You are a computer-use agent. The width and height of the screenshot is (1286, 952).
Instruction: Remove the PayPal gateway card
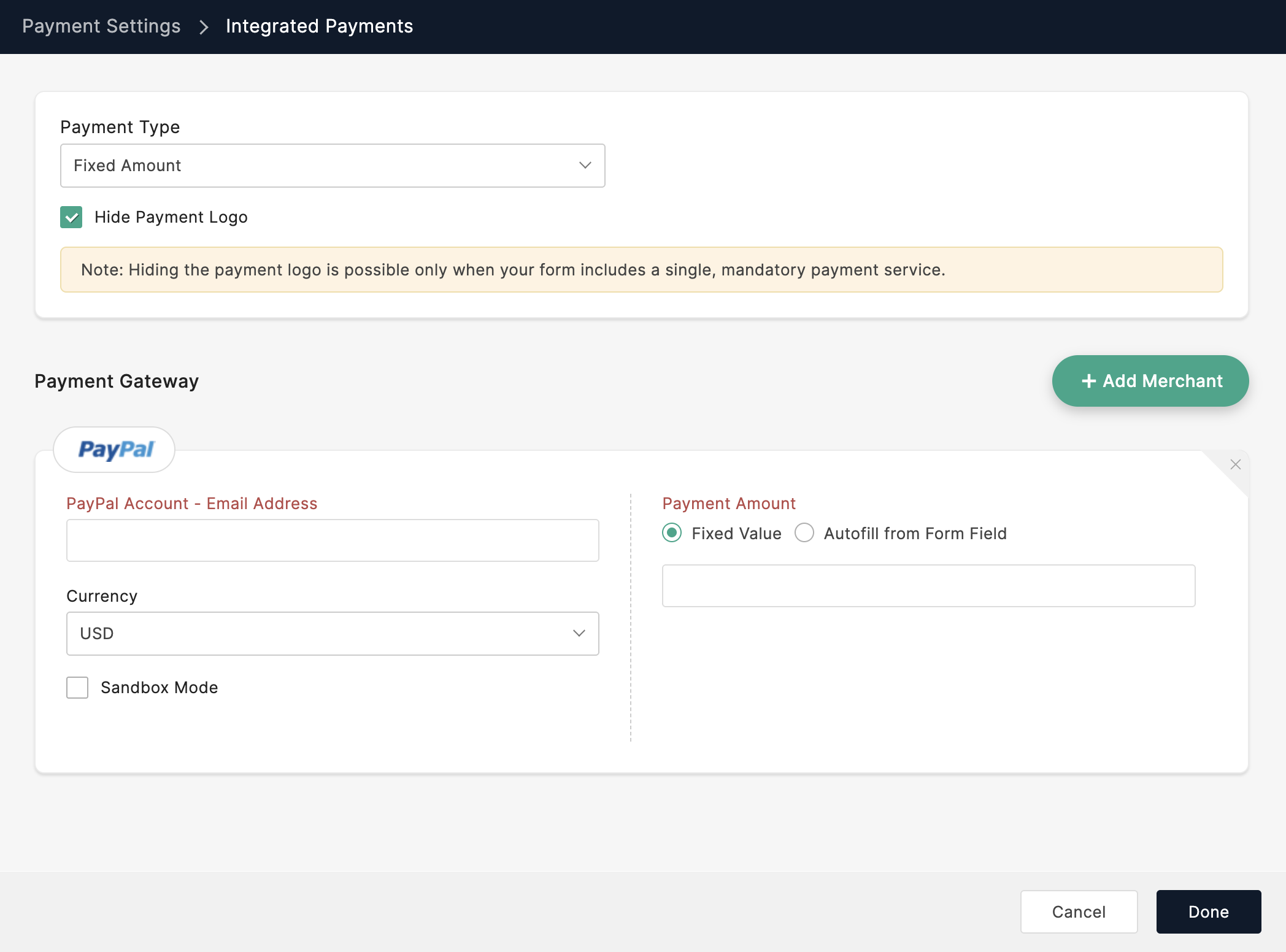(x=1235, y=465)
